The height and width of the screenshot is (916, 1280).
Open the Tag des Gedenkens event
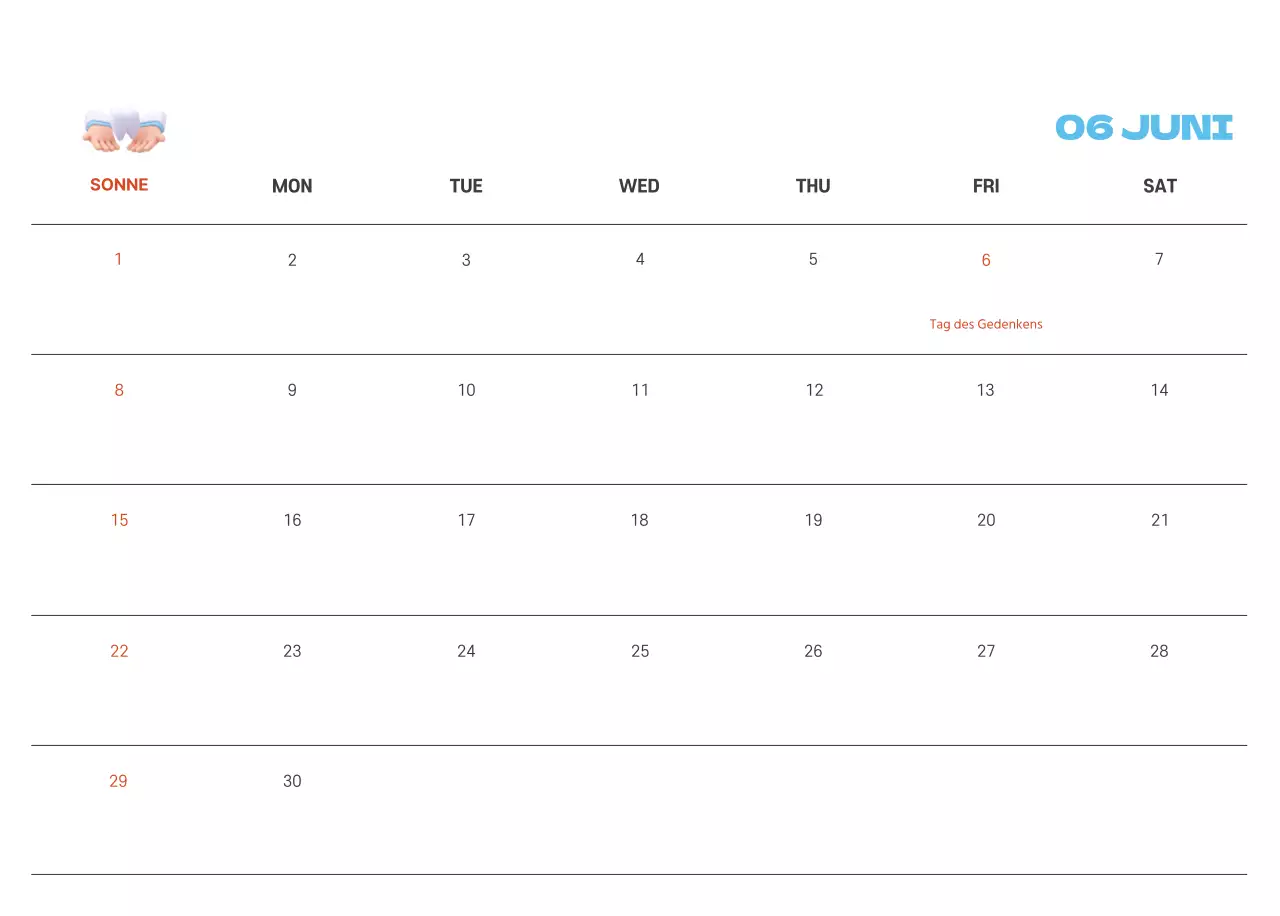click(x=985, y=324)
